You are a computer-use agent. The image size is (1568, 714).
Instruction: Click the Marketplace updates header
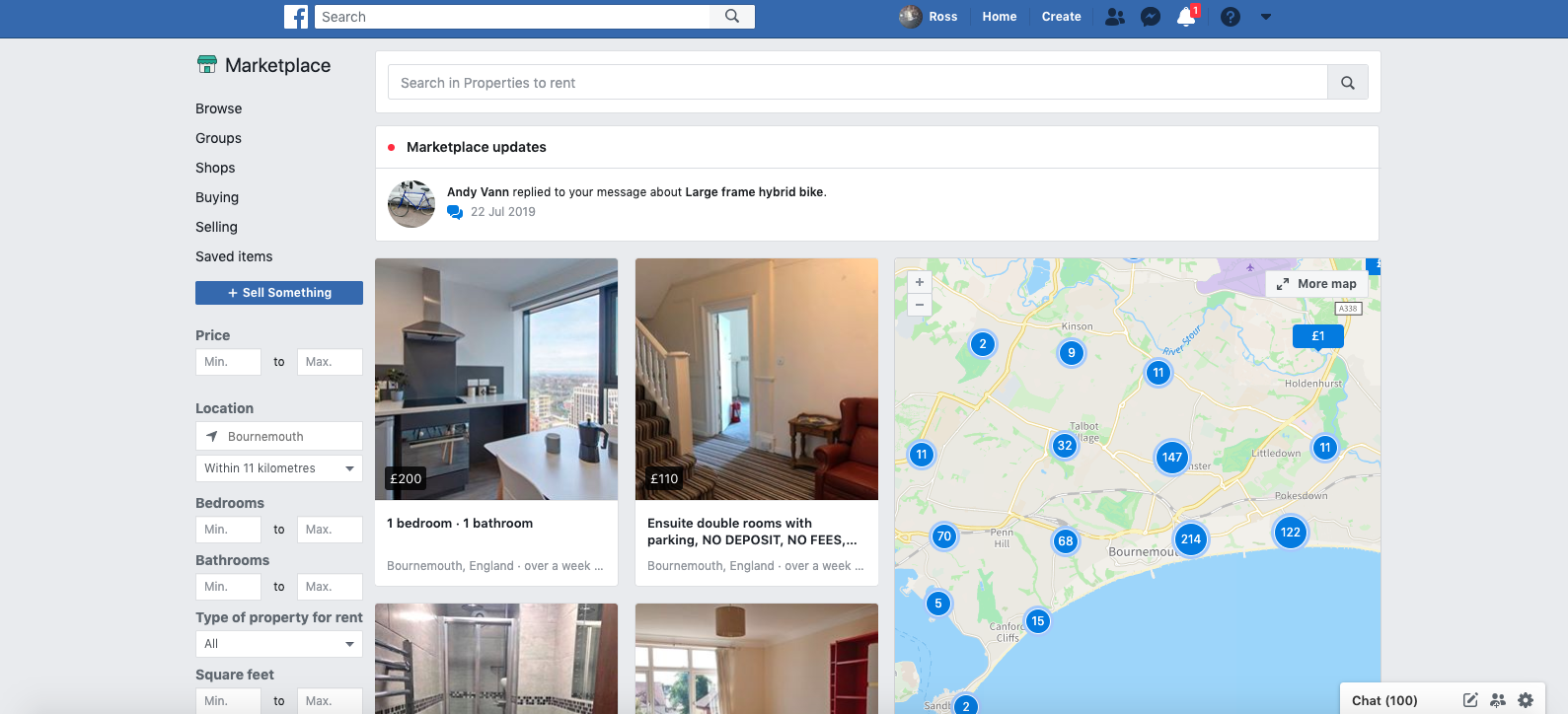point(477,147)
